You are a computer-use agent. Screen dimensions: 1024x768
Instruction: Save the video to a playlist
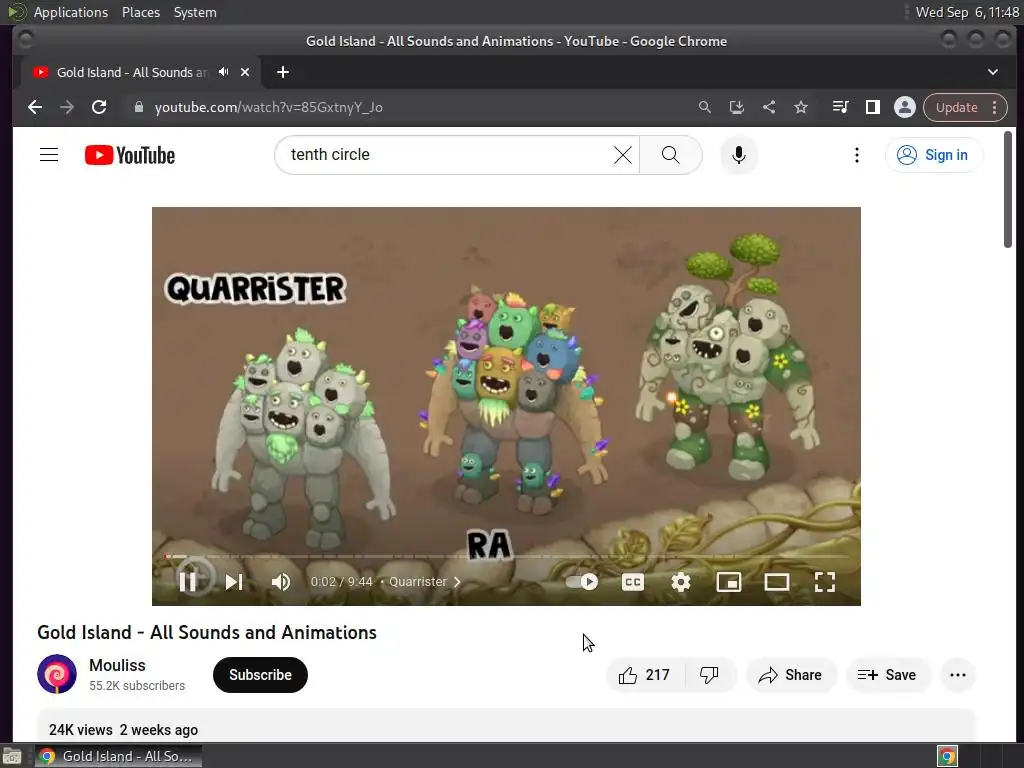tap(887, 675)
